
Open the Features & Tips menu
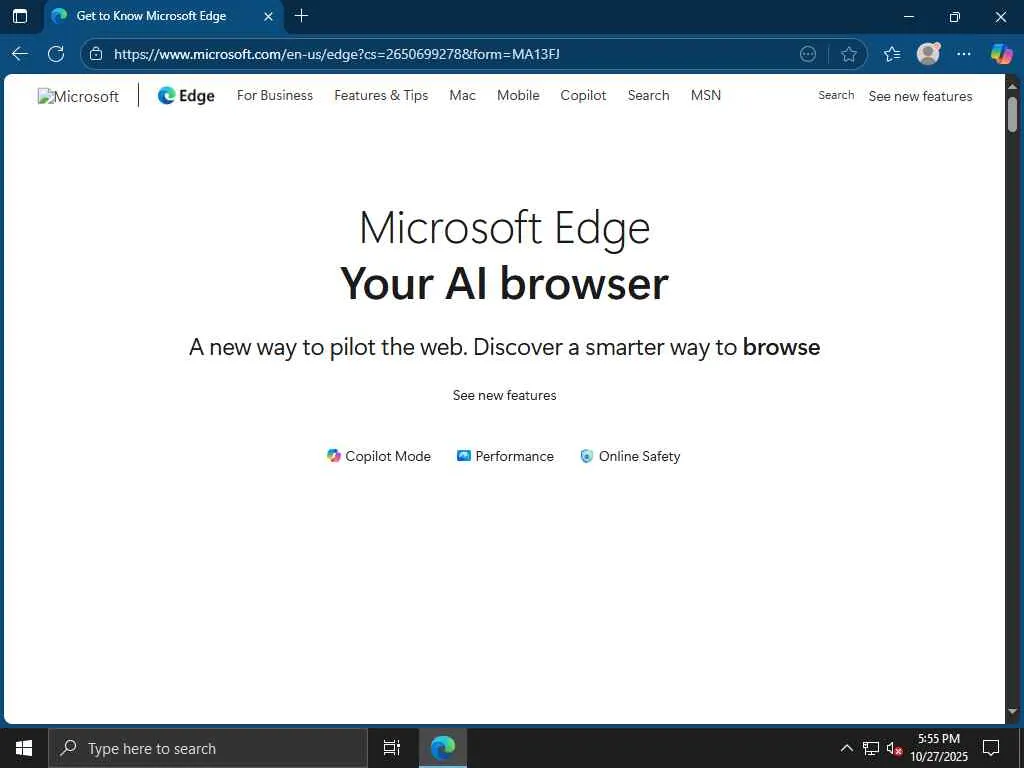[381, 95]
